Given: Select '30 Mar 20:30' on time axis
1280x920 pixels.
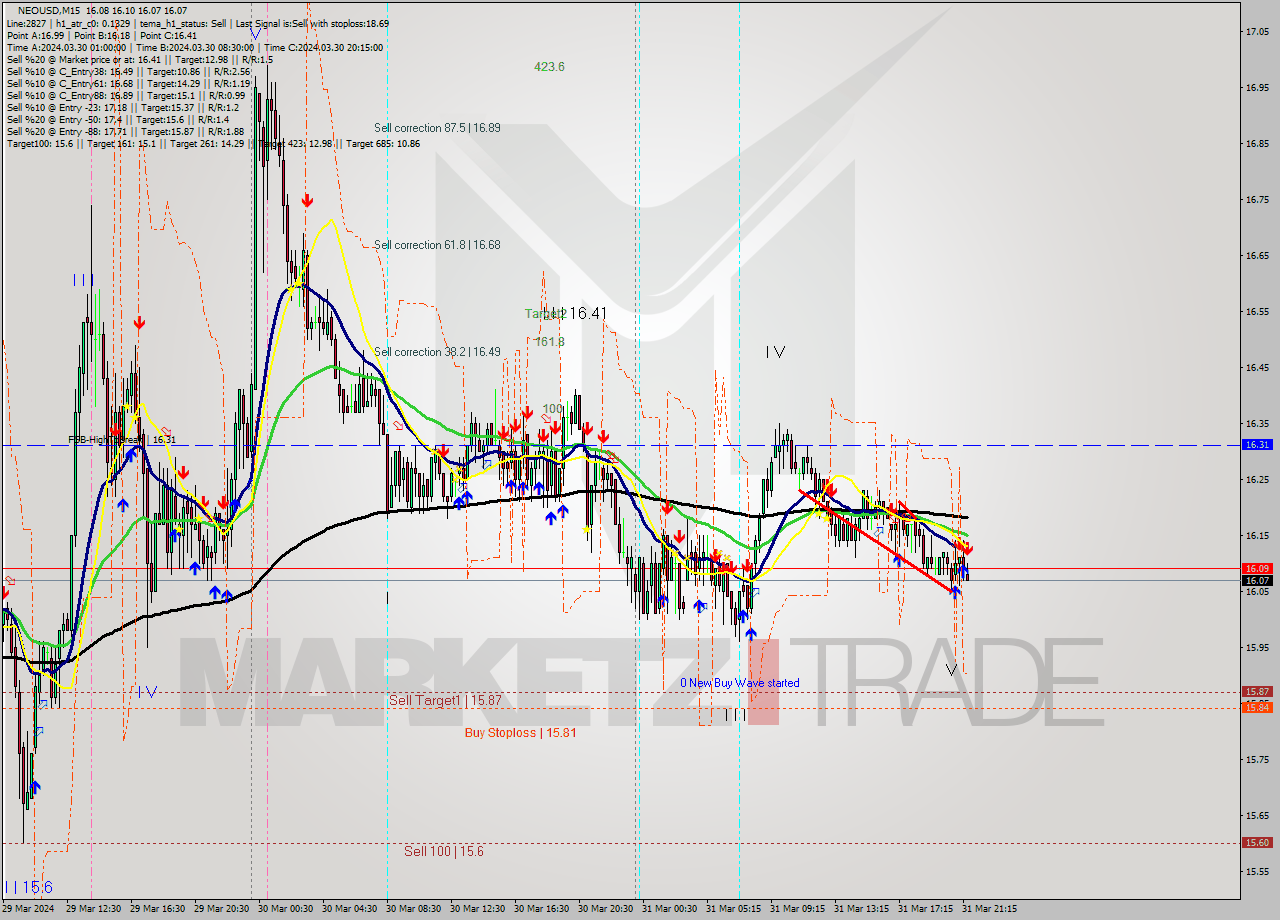Looking at the screenshot, I should [605, 909].
